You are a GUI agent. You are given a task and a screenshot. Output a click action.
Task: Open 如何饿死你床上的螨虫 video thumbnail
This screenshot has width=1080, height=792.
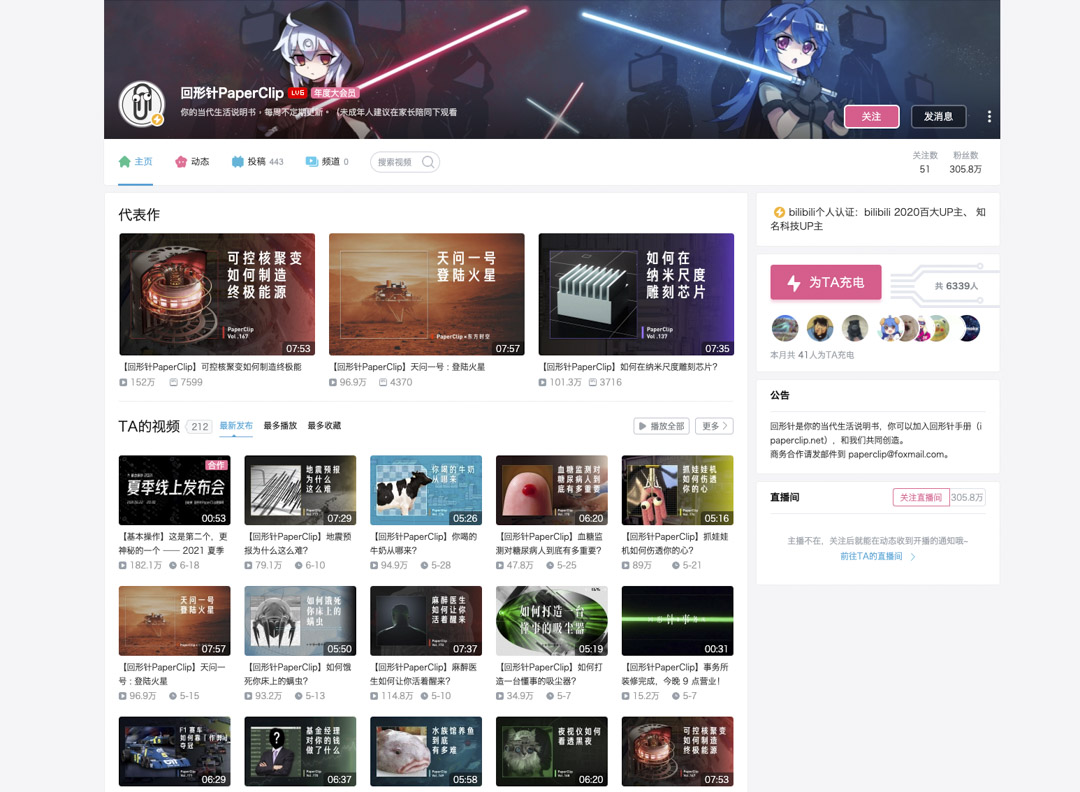click(300, 621)
